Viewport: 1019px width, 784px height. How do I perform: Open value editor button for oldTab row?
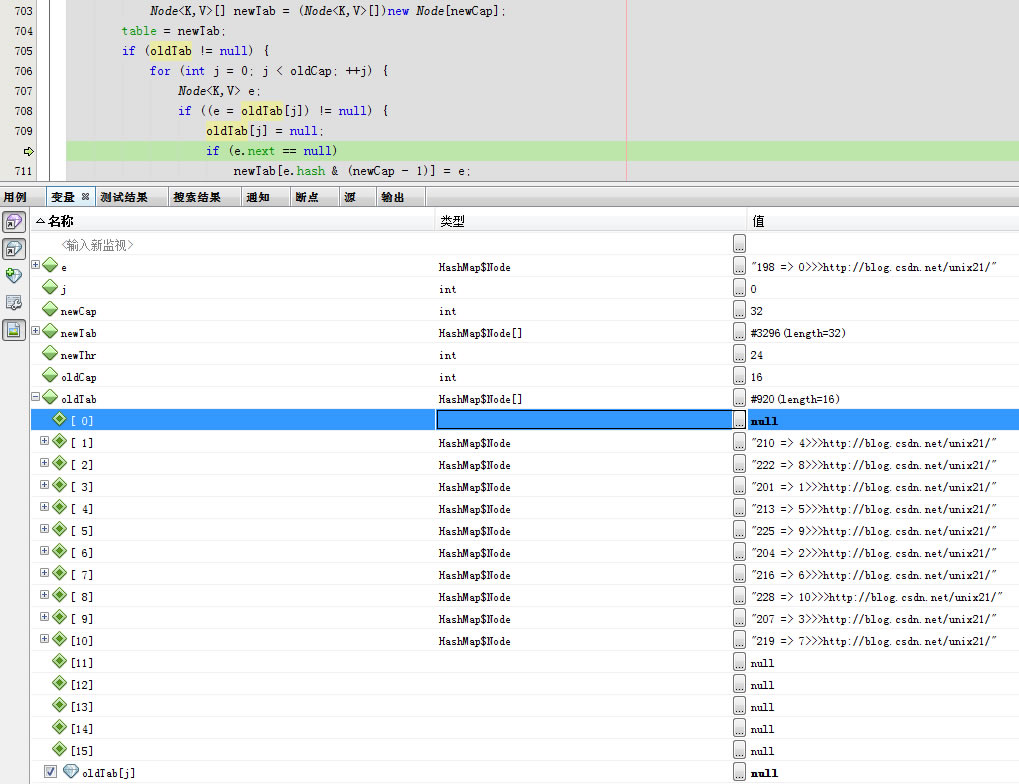click(739, 398)
